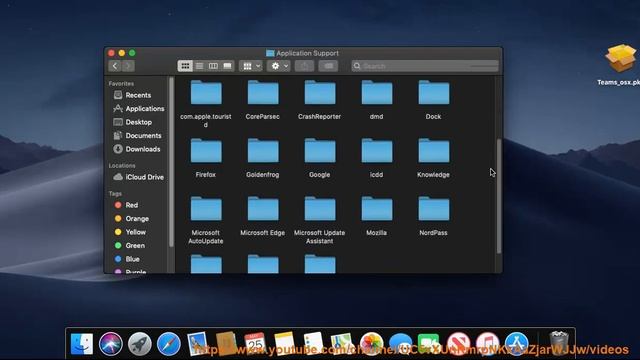Open Launchpad from the Dock
This screenshot has height=360, width=640.
(139, 344)
